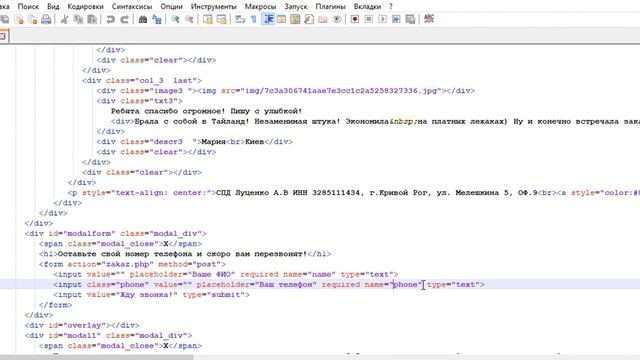Open the Вид menu
Viewport: 640px width, 360px height.
pyautogui.click(x=53, y=7)
